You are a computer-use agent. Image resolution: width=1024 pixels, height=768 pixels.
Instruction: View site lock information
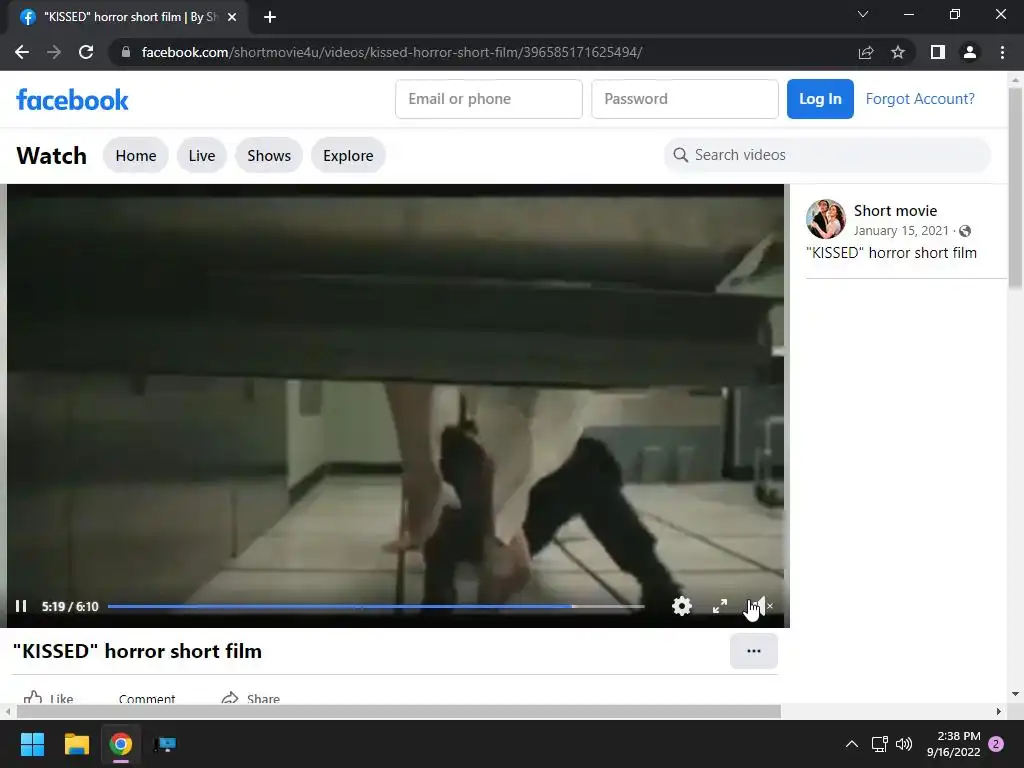tap(126, 52)
